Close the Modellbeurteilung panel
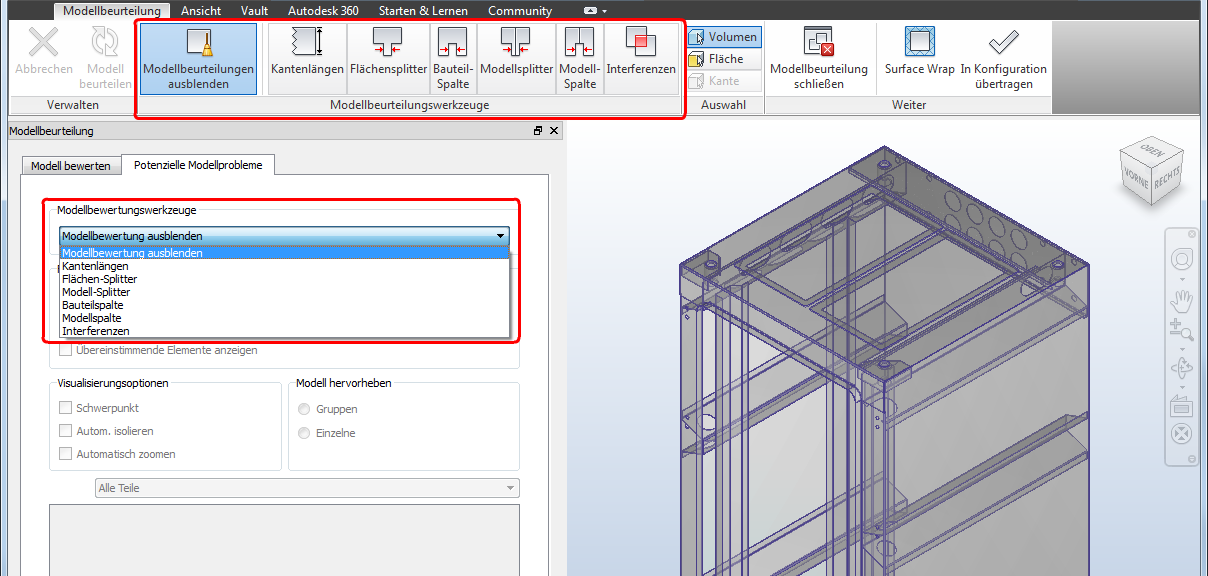Viewport: 1208px width, 576px height. (554, 131)
